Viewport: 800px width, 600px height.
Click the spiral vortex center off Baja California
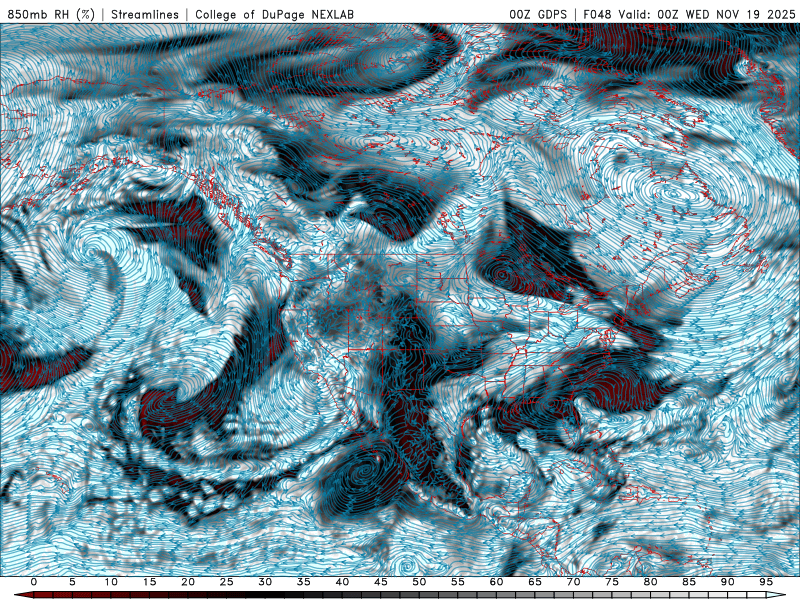365,468
